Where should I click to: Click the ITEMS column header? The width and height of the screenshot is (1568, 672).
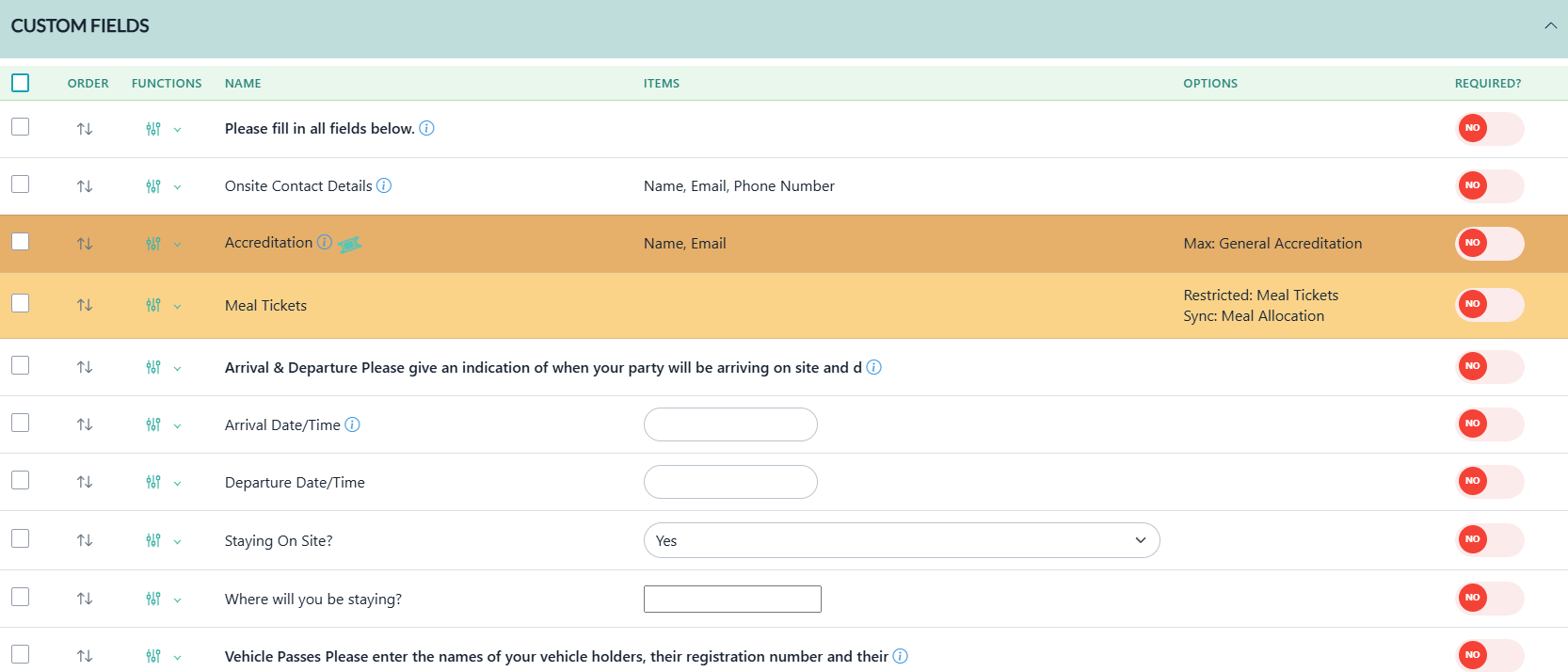click(662, 83)
